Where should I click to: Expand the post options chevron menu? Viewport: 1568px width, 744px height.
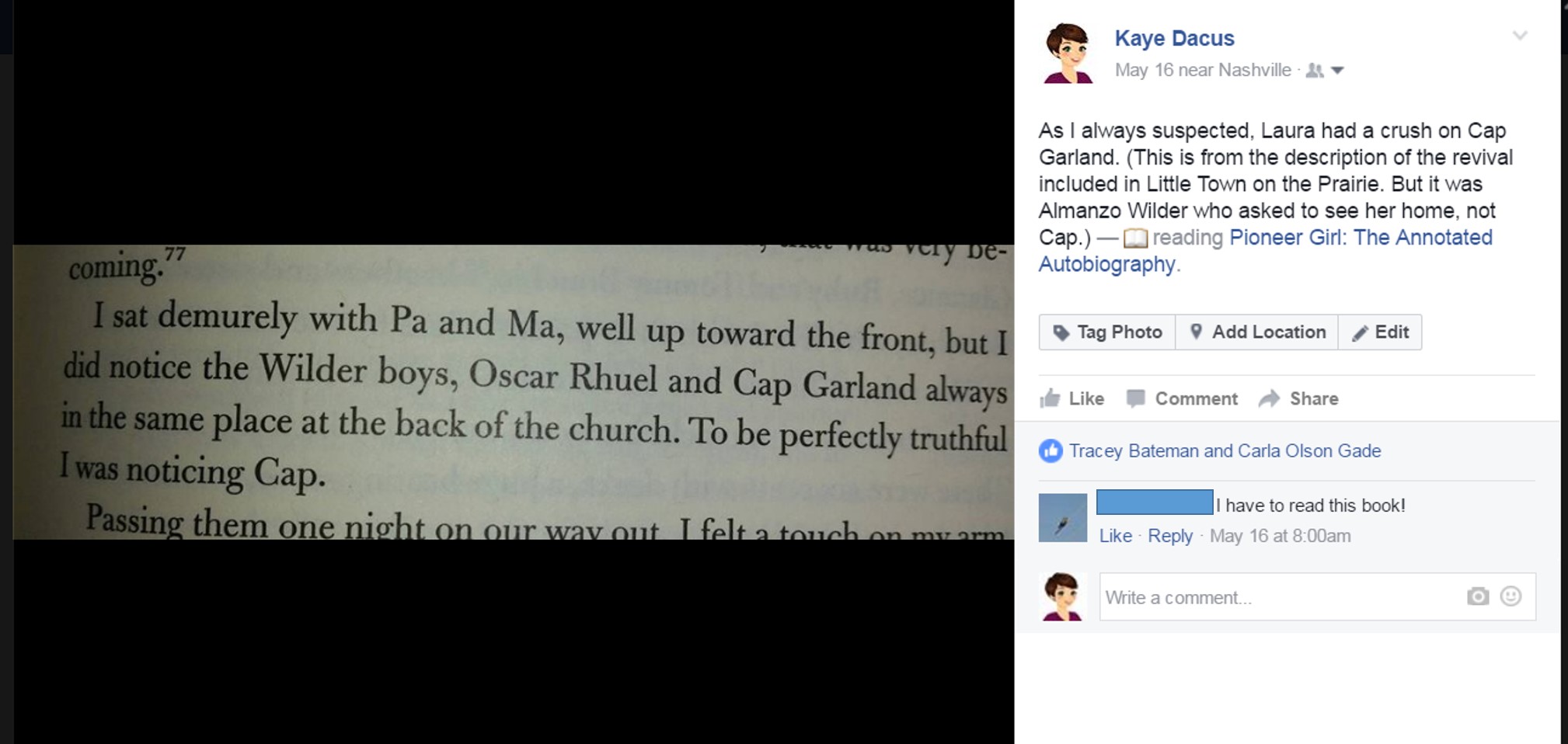coord(1520,36)
